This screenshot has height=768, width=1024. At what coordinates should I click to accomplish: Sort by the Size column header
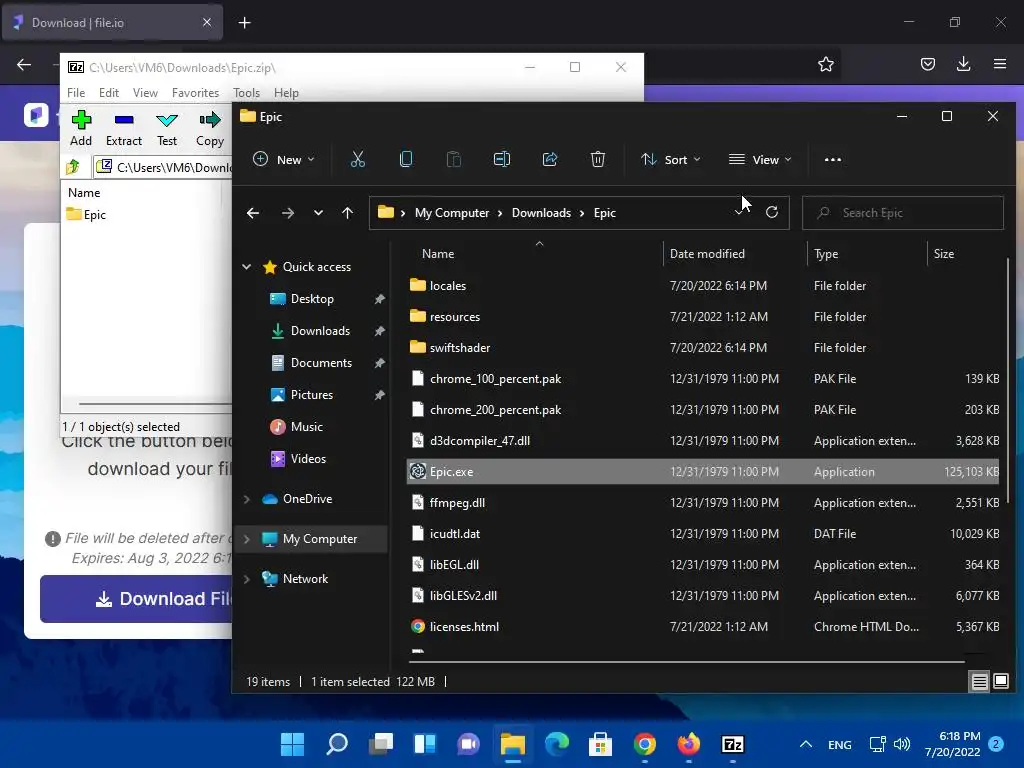pos(944,253)
